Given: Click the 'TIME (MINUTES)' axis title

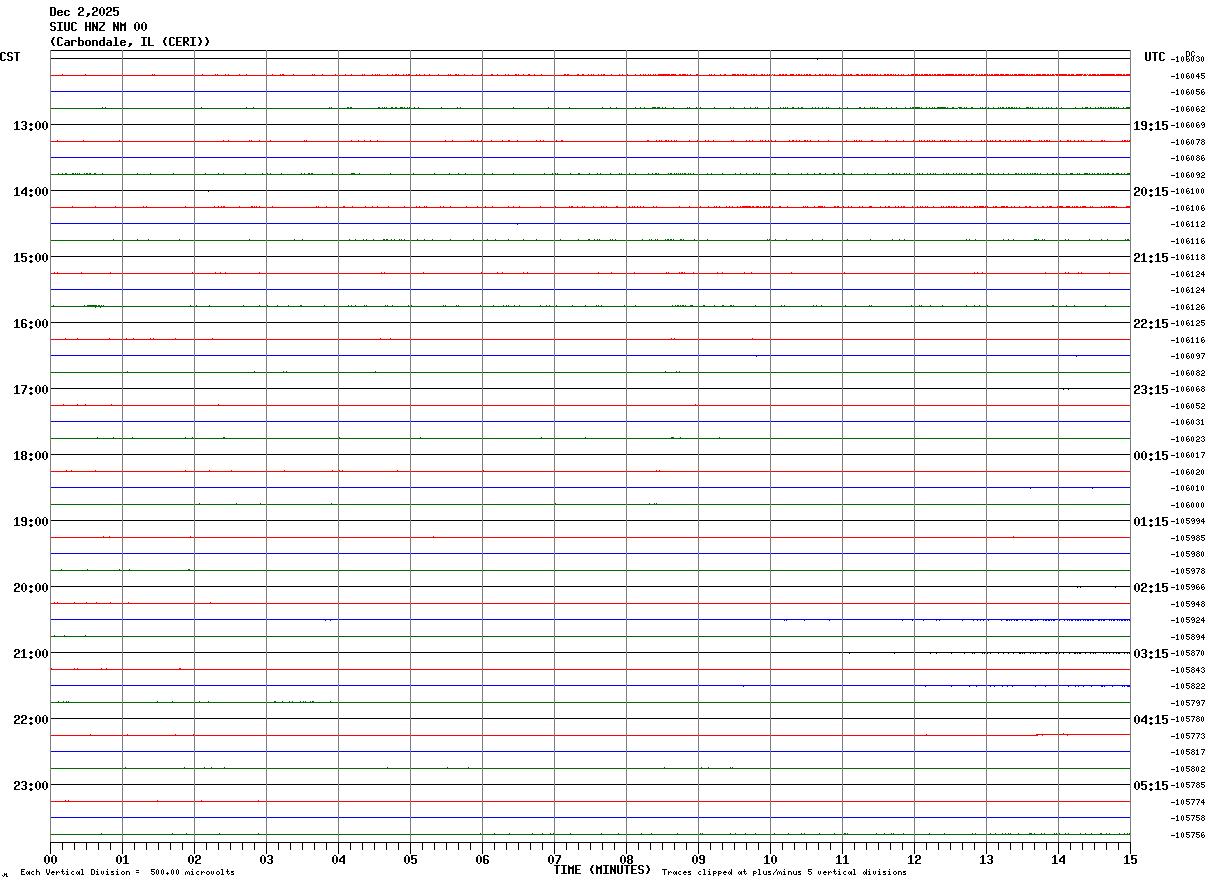Looking at the screenshot, I should point(602,870).
